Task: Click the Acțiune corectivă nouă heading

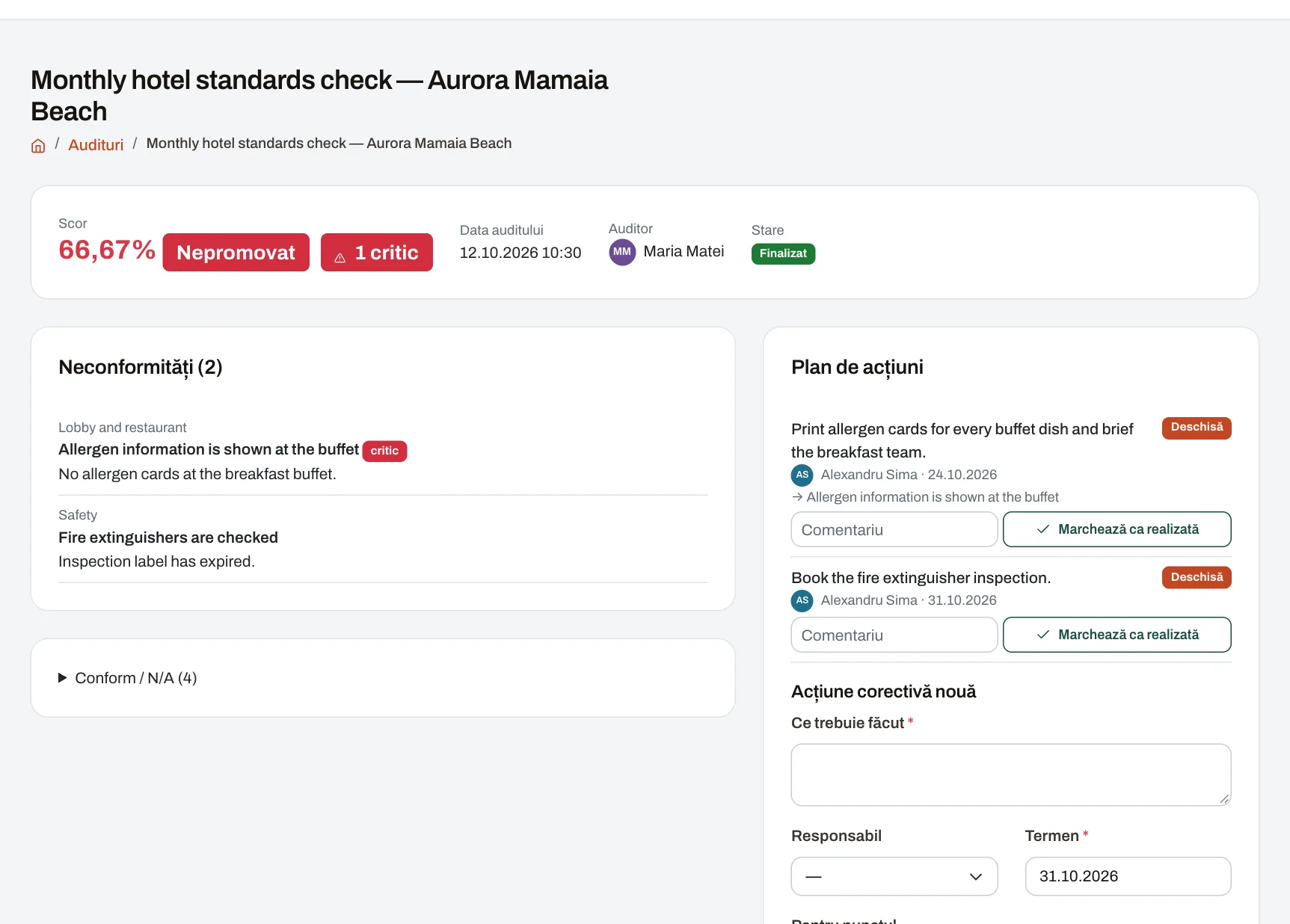Action: (884, 692)
